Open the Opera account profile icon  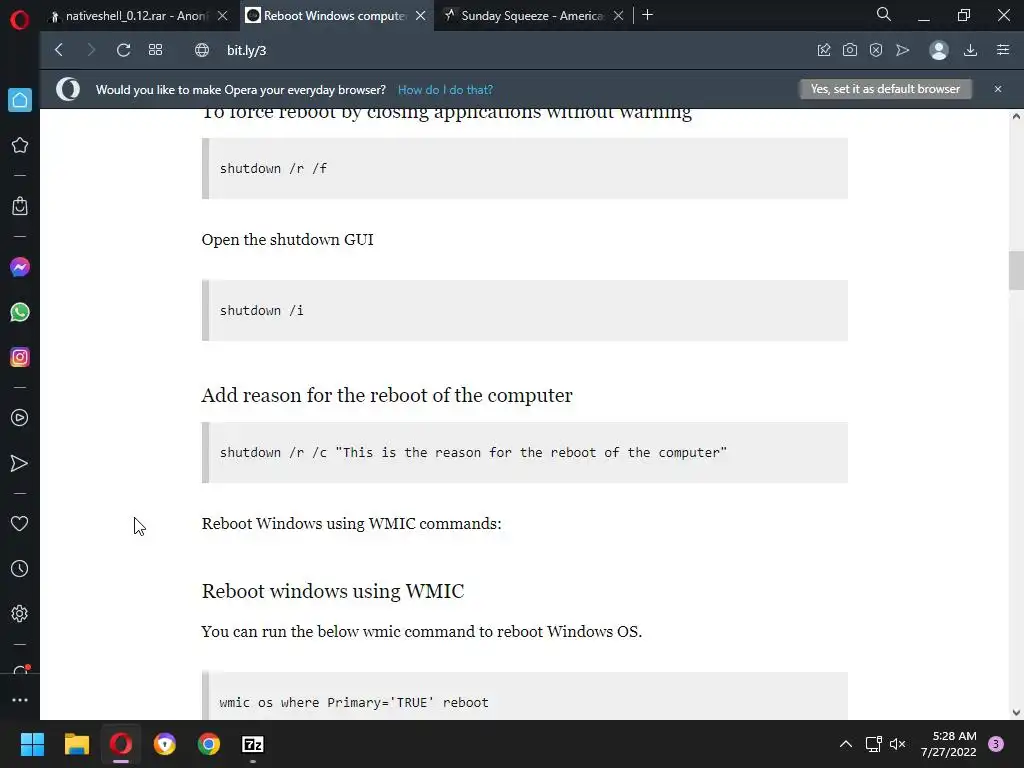click(x=938, y=50)
